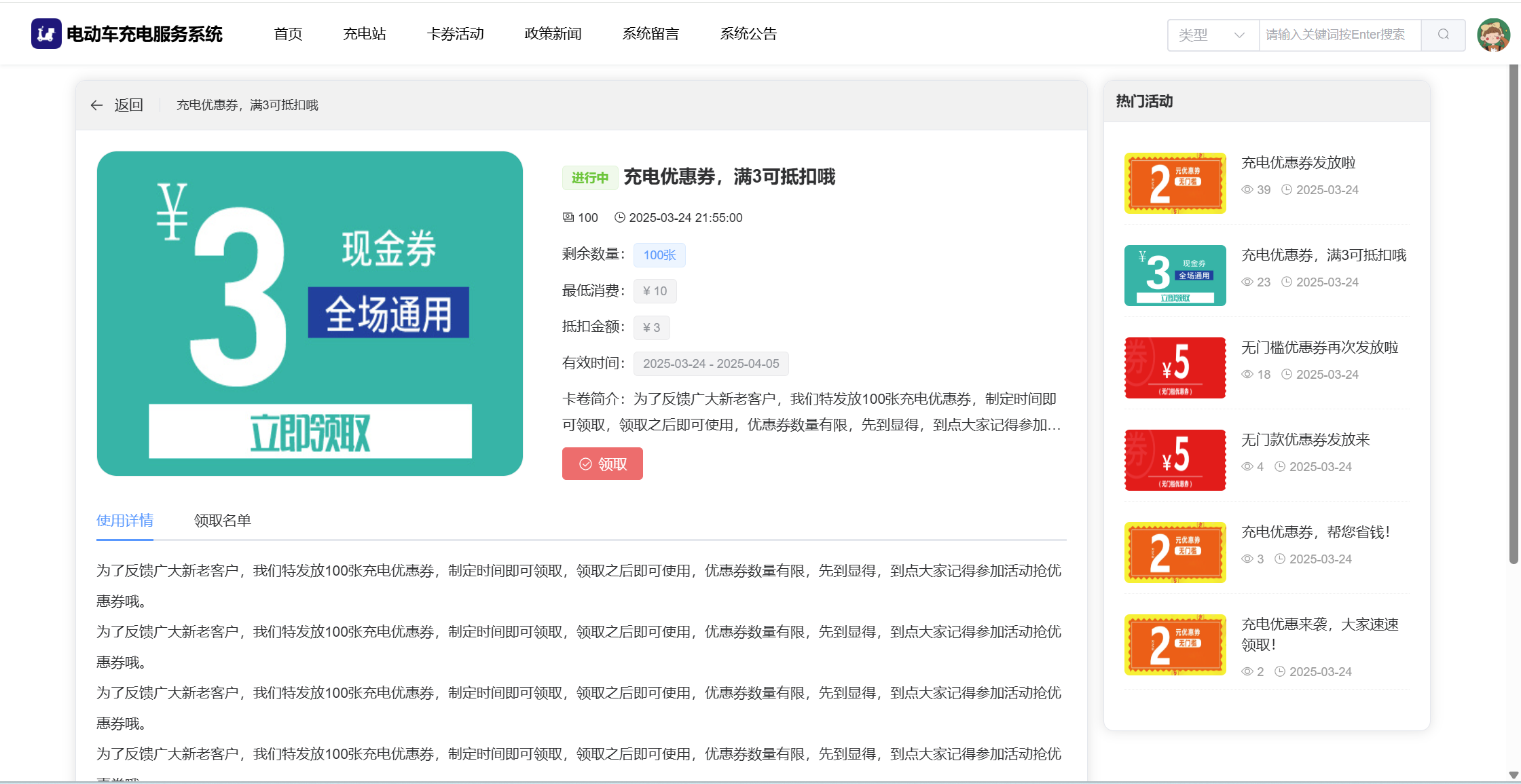Open the 卡券活动 menu item

click(x=455, y=34)
